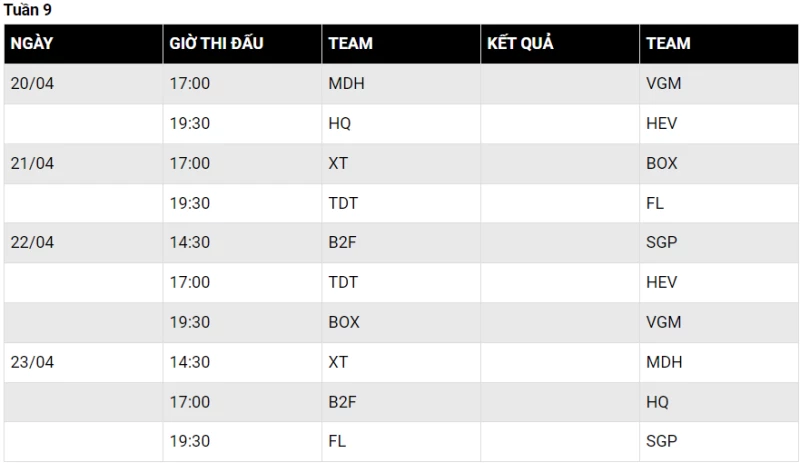Screen dimensions: 800x463
Task: Click the 19:30 time on 22/04
Action: click(x=190, y=322)
